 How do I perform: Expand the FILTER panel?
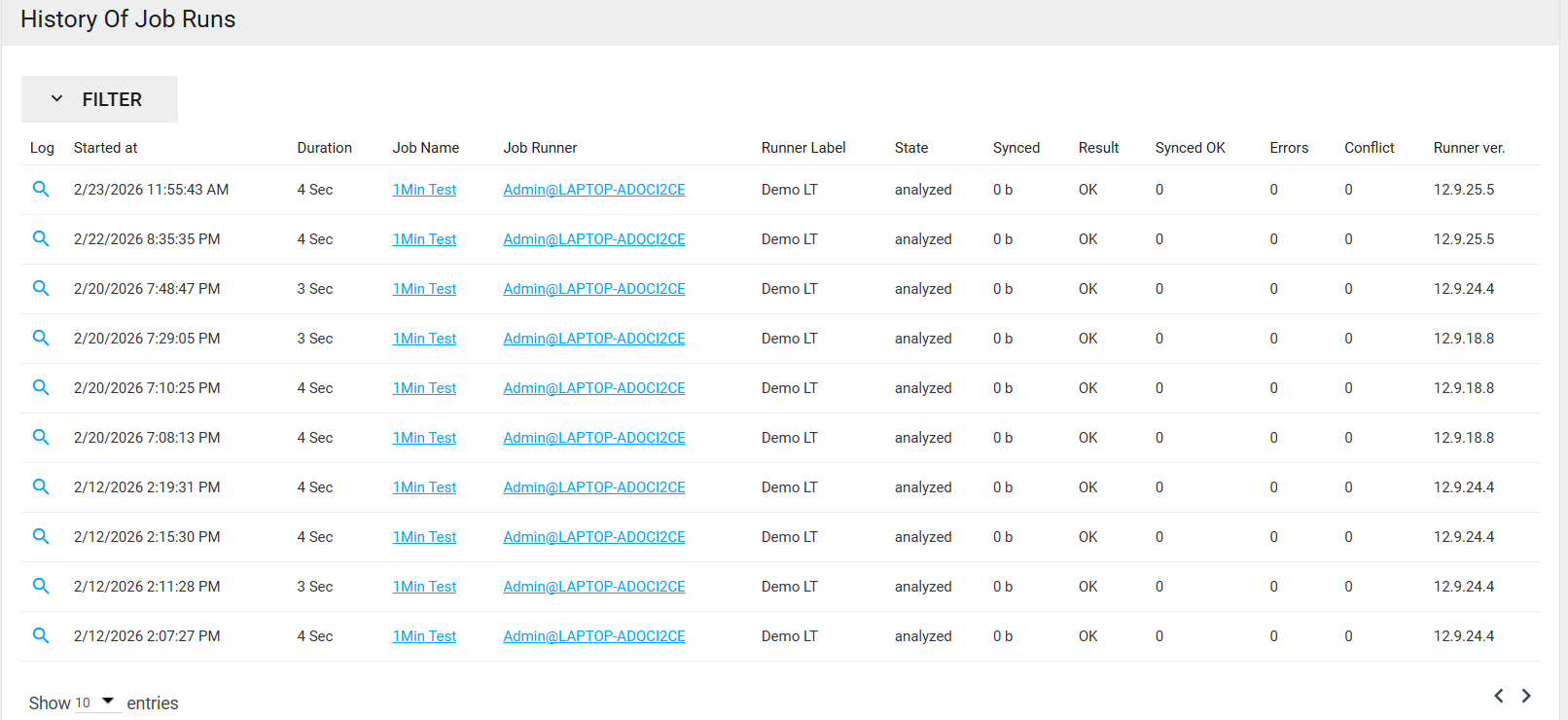tap(99, 99)
